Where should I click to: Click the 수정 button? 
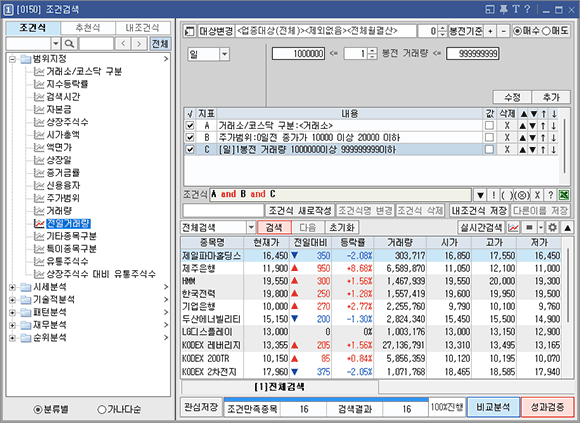pyautogui.click(x=512, y=97)
